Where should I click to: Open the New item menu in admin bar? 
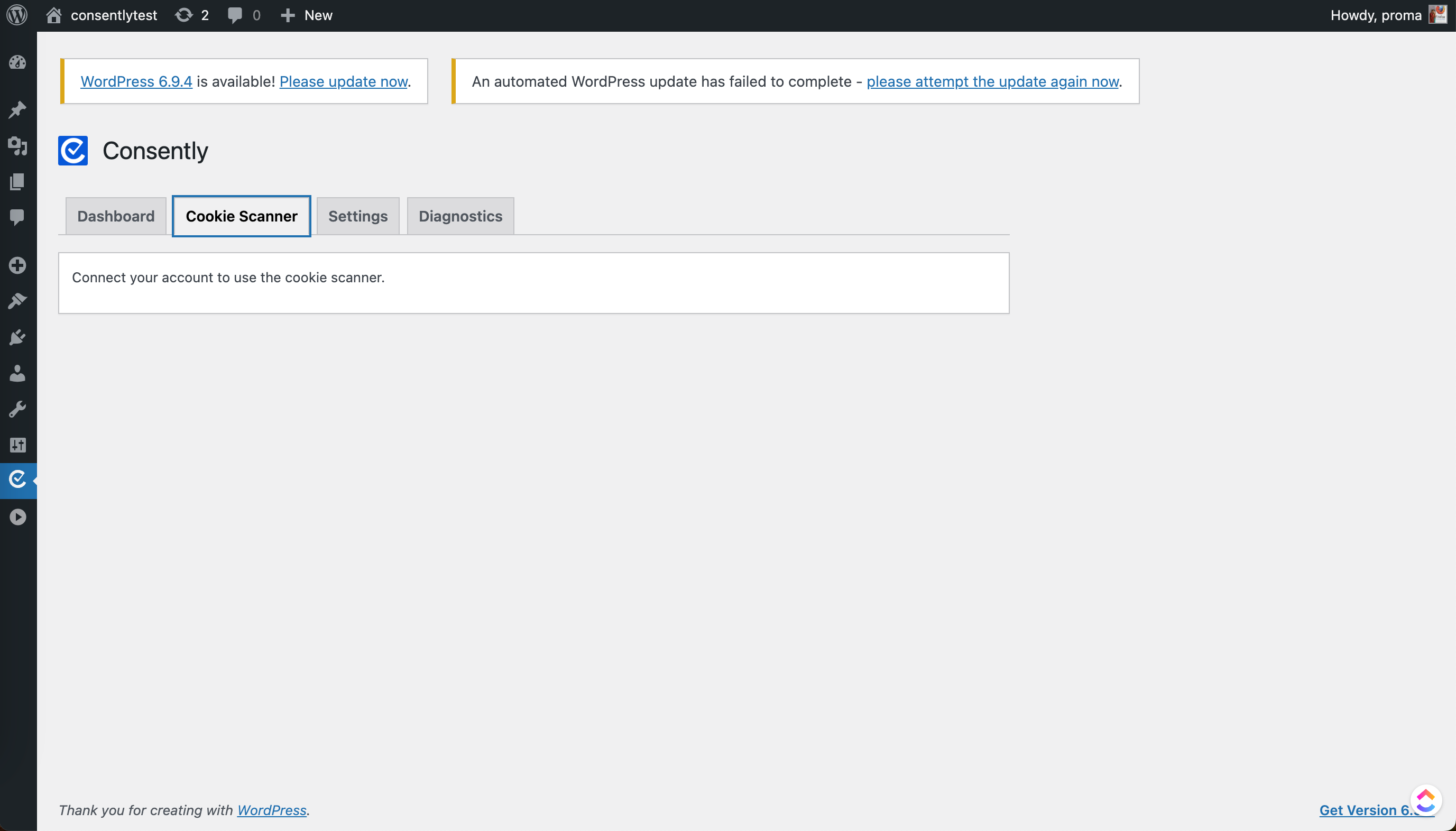307,15
